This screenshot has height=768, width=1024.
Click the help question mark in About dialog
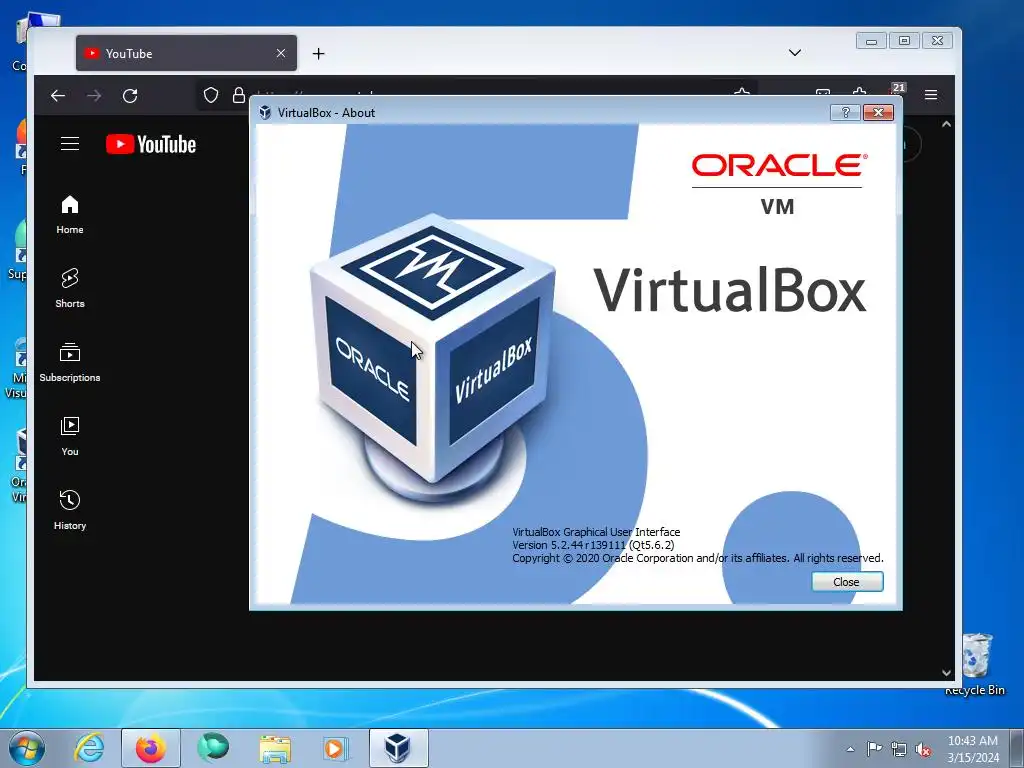coord(845,112)
